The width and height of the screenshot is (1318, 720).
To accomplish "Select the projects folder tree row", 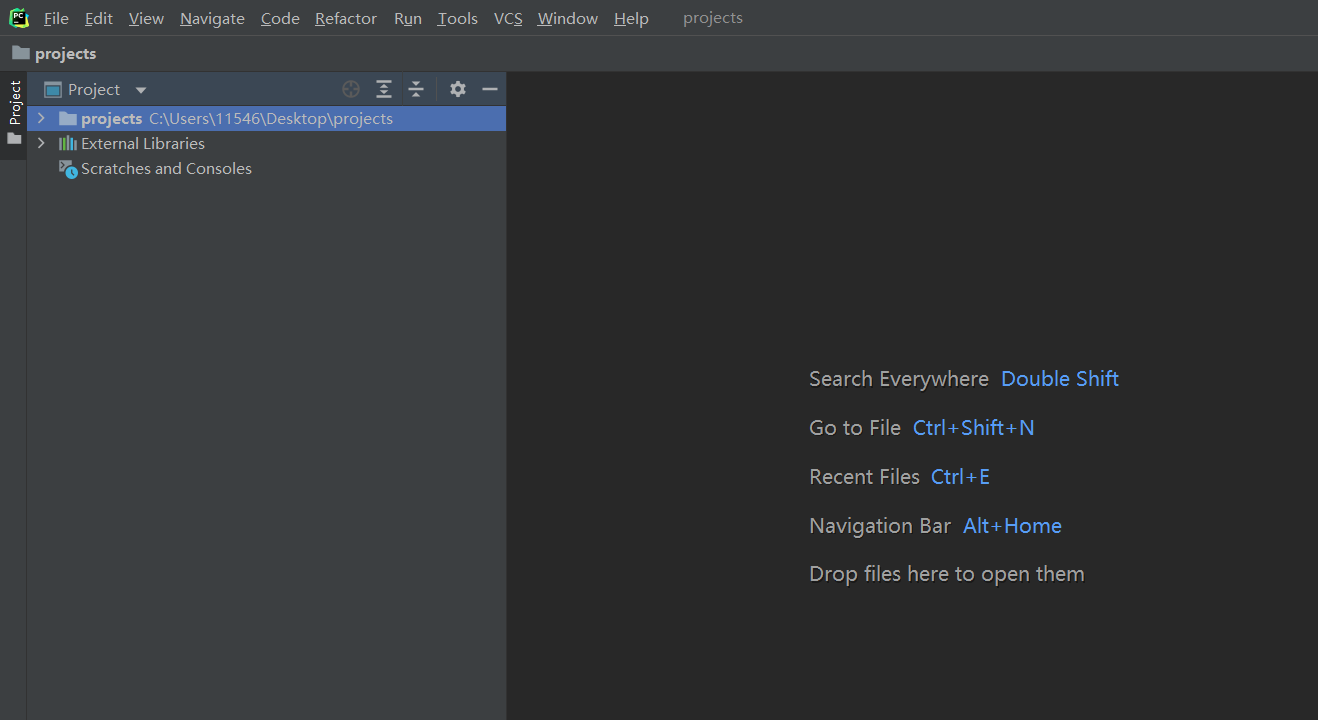I will point(267,118).
